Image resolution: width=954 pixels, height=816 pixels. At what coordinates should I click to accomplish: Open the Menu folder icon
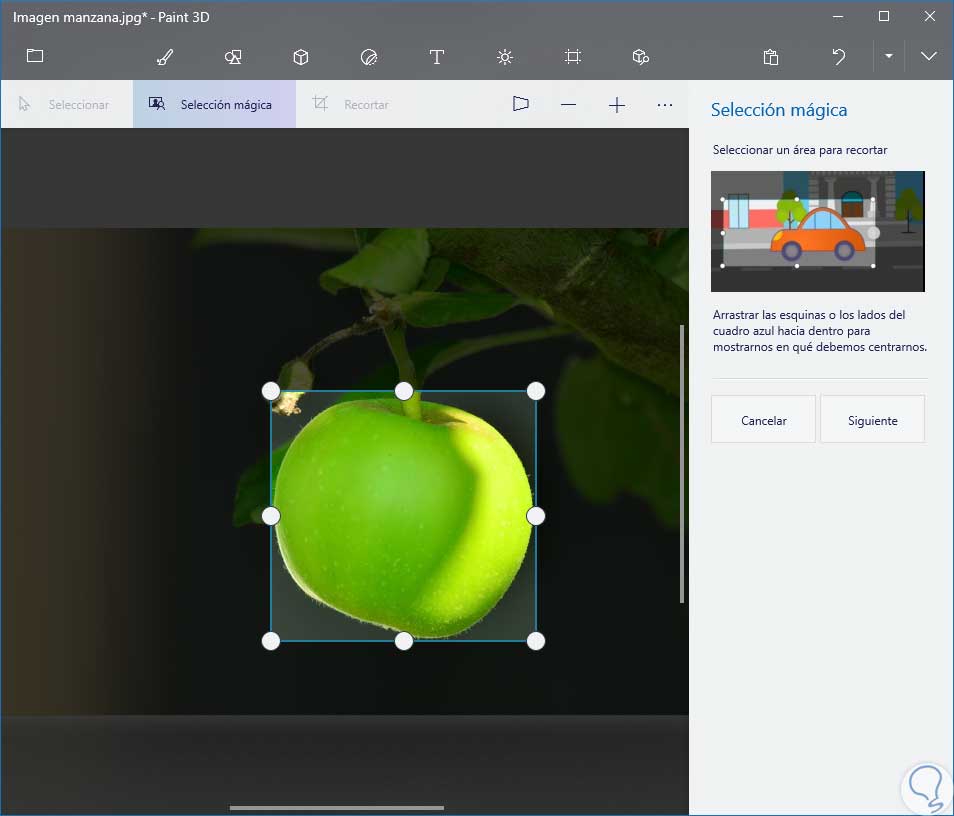click(35, 56)
